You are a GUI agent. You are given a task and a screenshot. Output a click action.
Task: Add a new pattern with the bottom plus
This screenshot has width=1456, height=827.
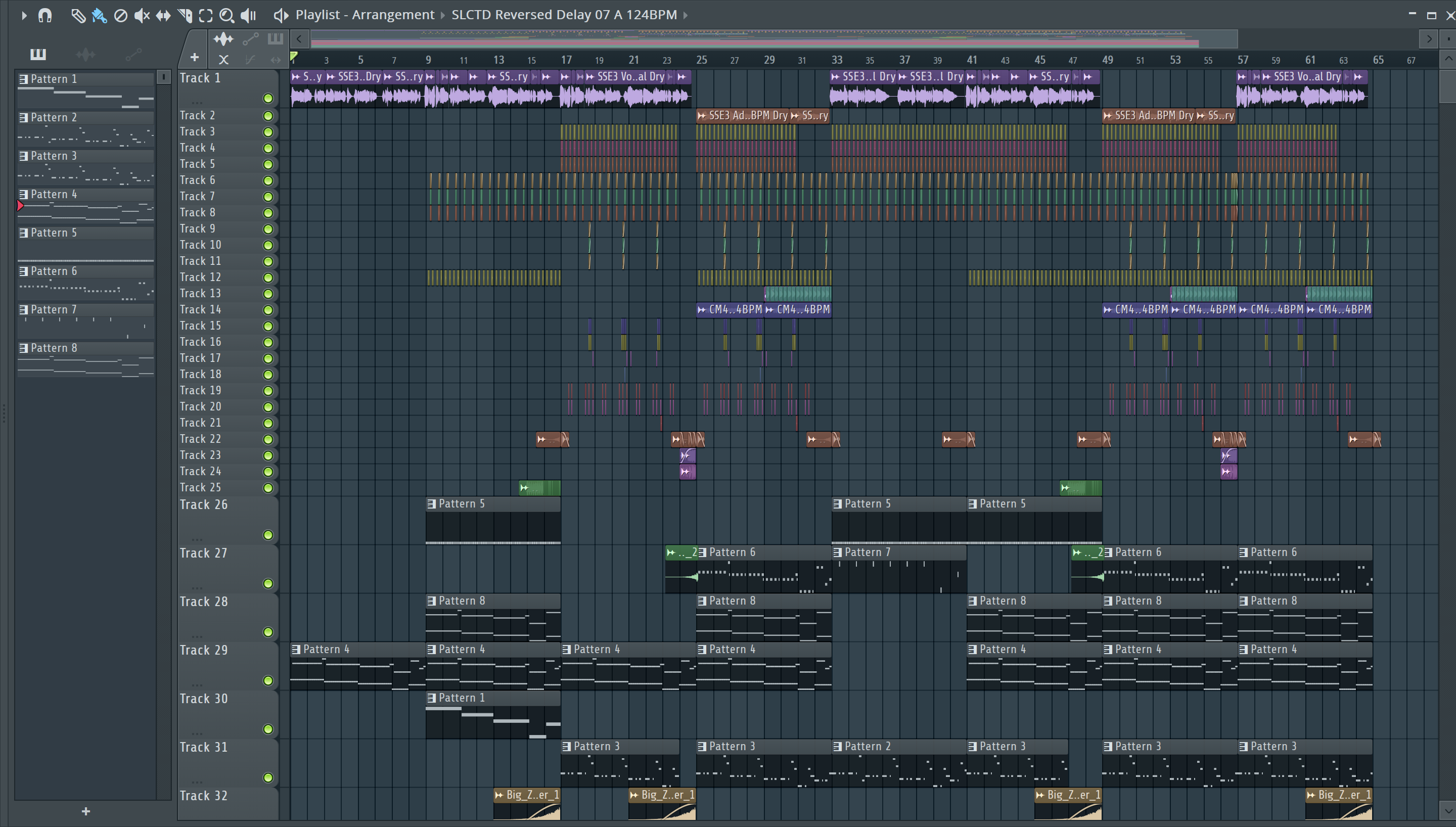[86, 812]
